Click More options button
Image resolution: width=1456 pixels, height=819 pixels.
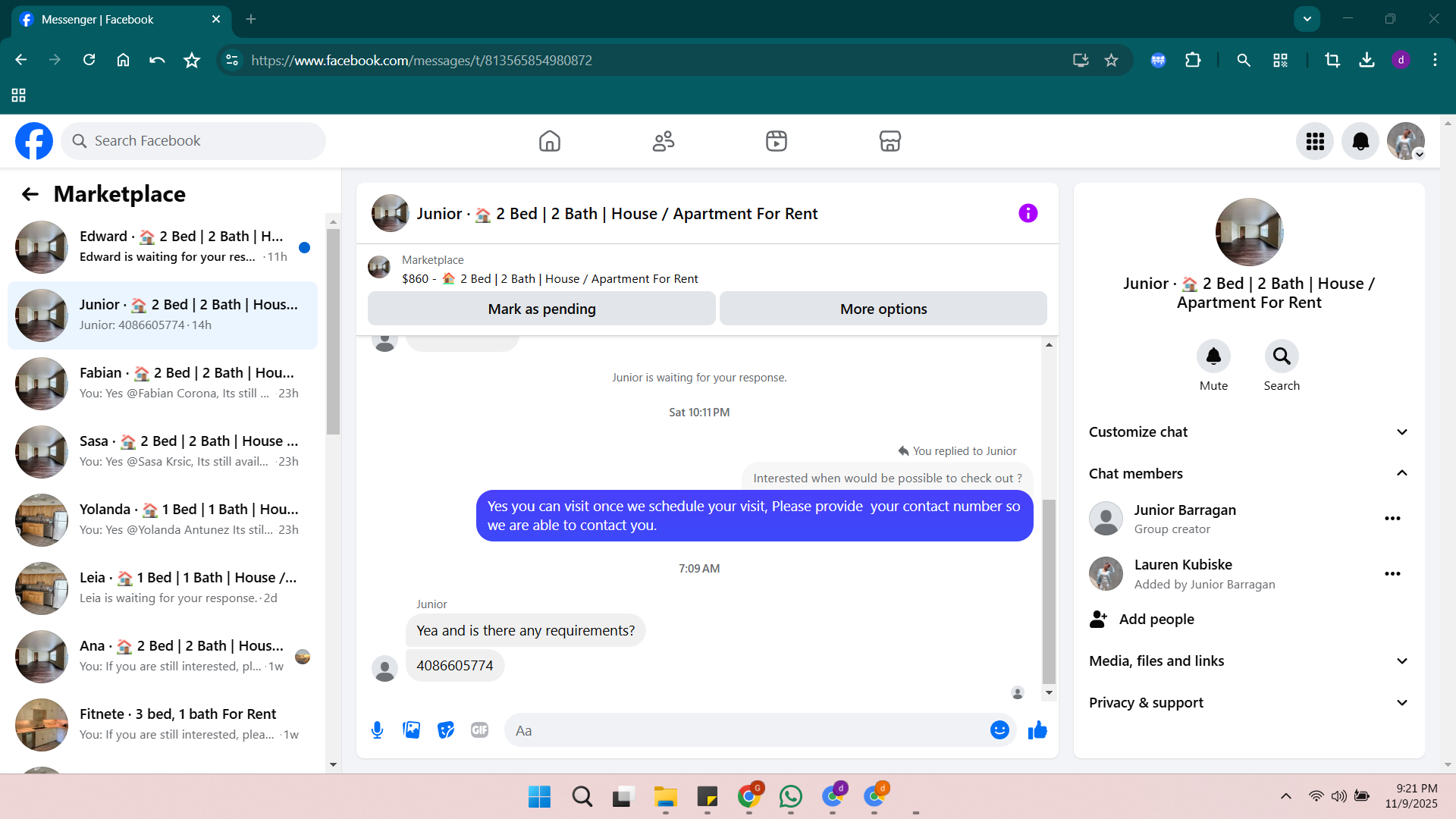pos(883,309)
